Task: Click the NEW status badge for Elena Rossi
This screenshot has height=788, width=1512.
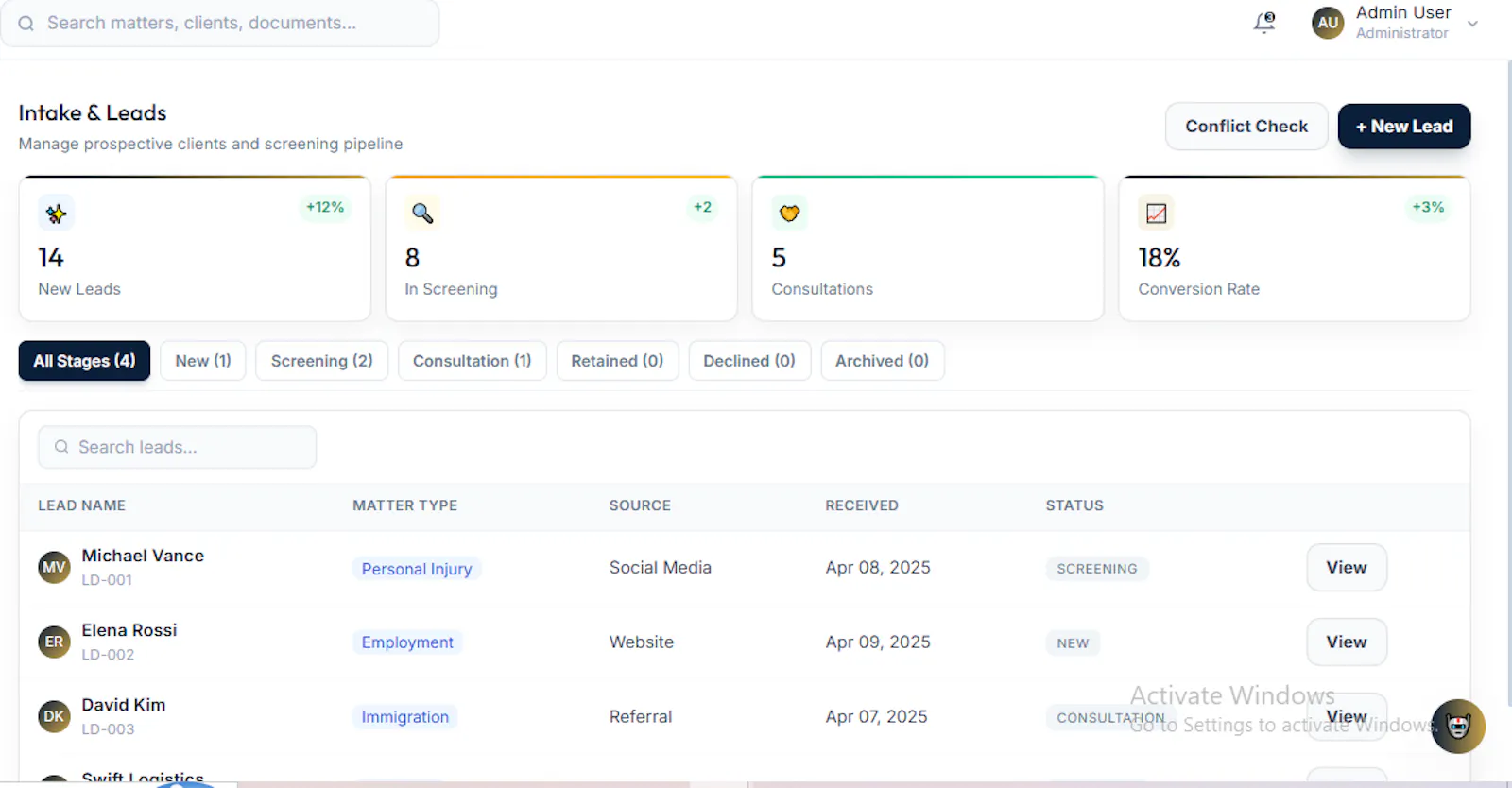Action: click(x=1073, y=643)
